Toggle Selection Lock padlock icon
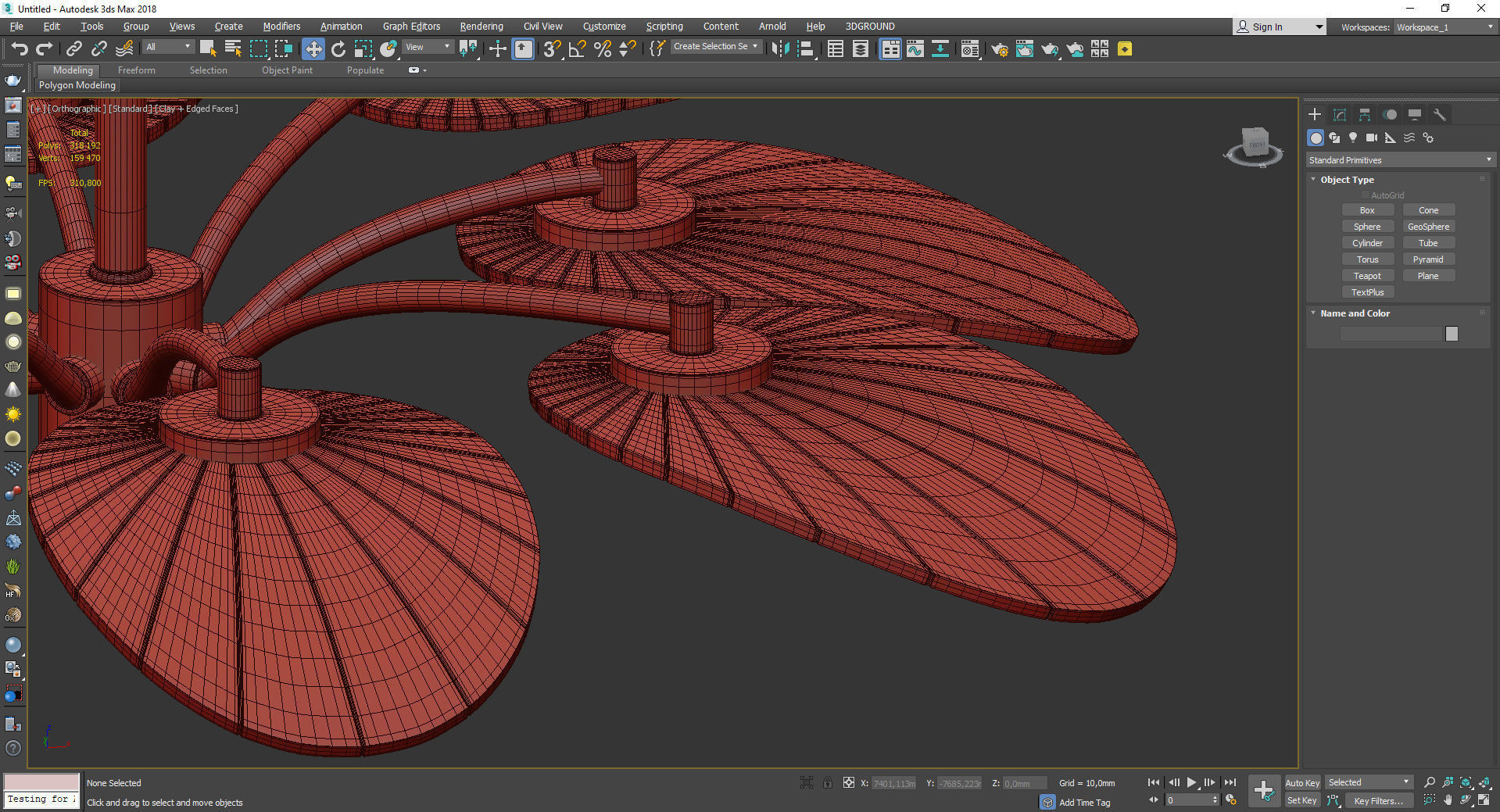Viewport: 1500px width, 812px height. coord(828,782)
